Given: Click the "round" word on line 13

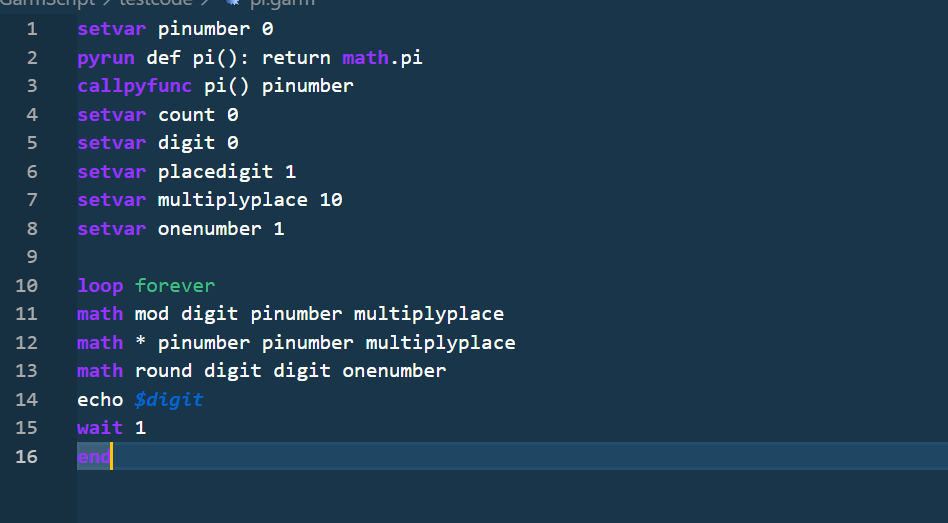Looking at the screenshot, I should pos(164,371).
